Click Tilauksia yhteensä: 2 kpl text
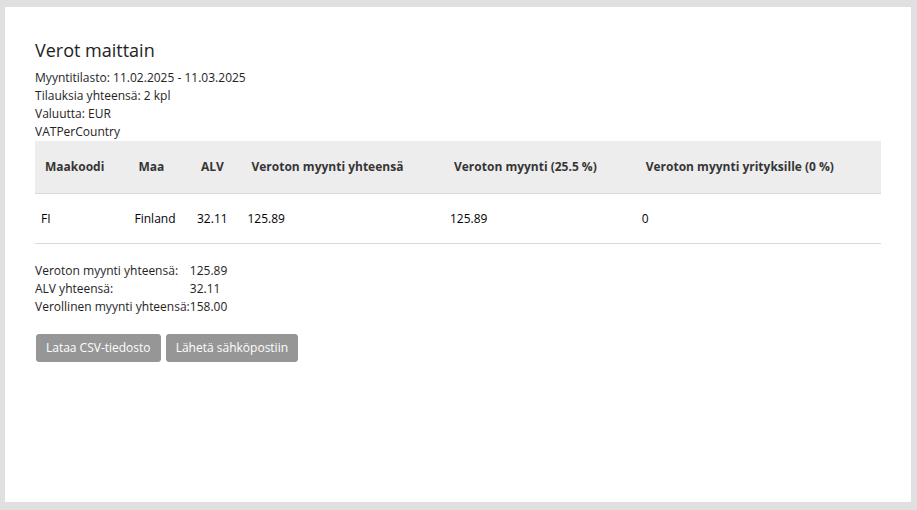 tap(103, 96)
